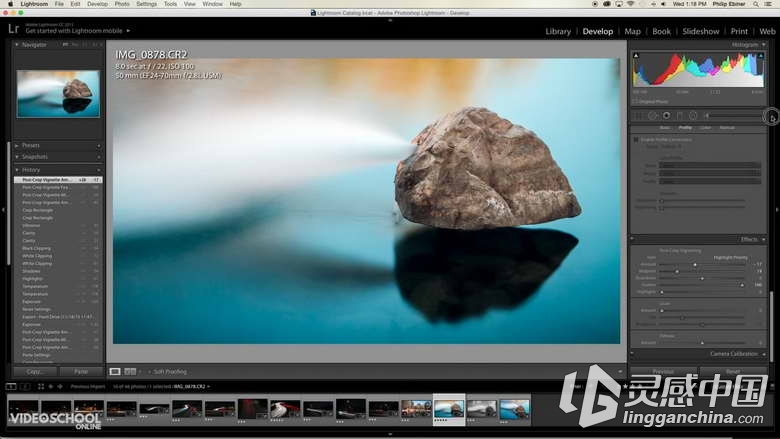Select Before/After view icon in toolbar
The width and height of the screenshot is (780, 439).
pos(130,372)
